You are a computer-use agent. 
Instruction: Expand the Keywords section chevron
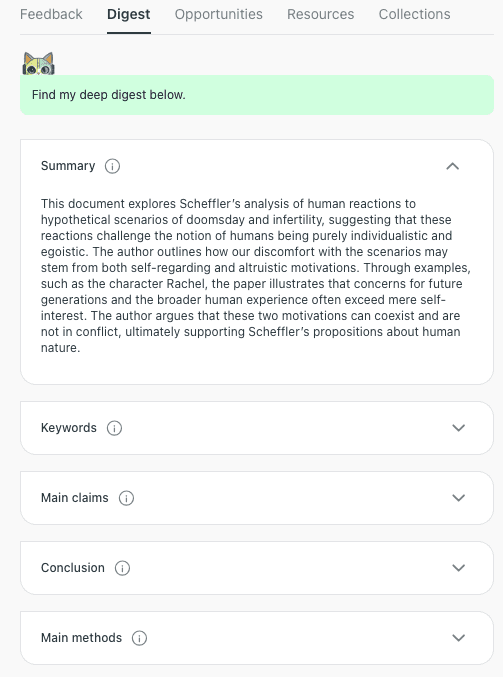[459, 428]
